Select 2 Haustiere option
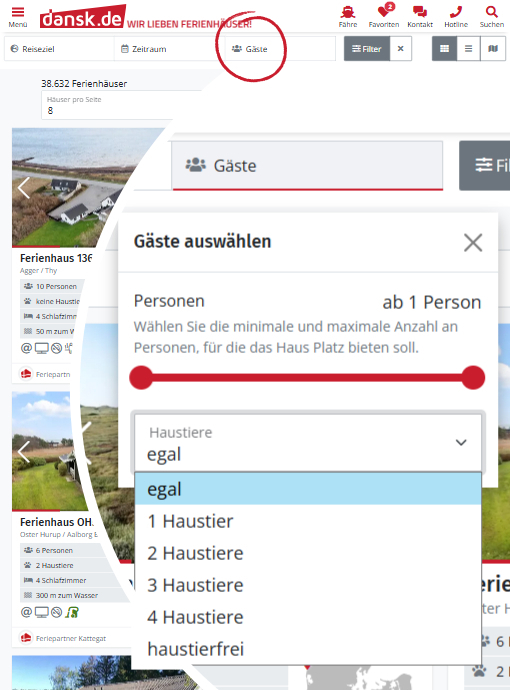The height and width of the screenshot is (690, 510). [308, 553]
